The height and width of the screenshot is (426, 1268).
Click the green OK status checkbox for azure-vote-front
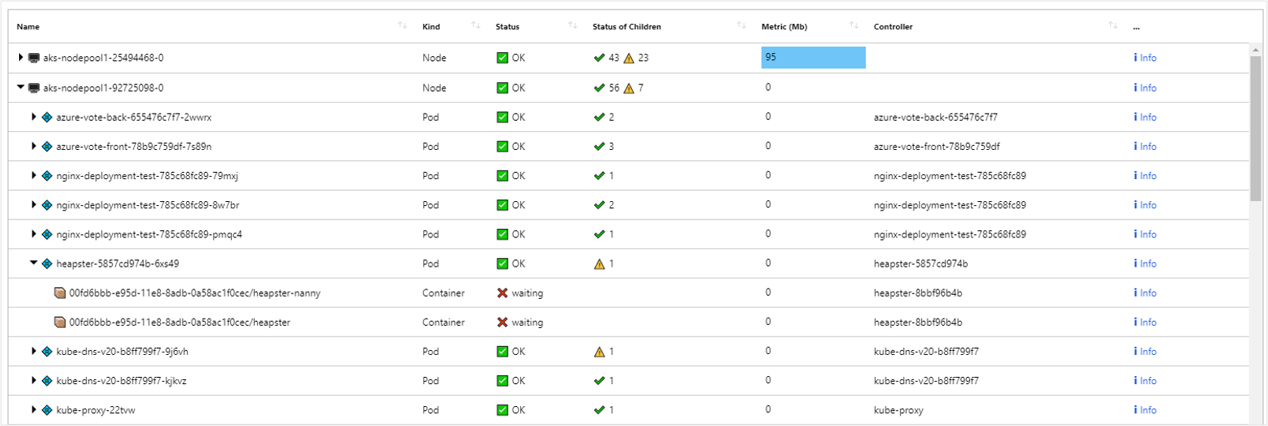coord(502,147)
